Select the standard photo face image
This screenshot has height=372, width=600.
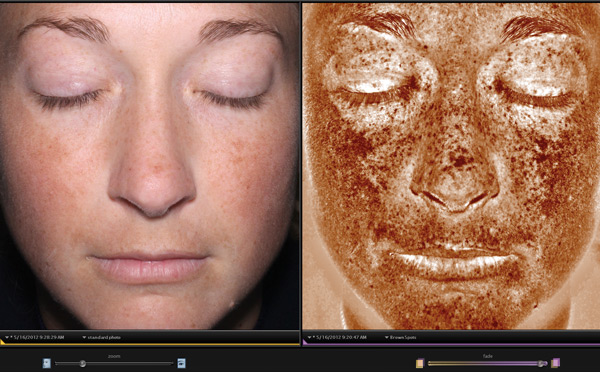click(x=149, y=166)
